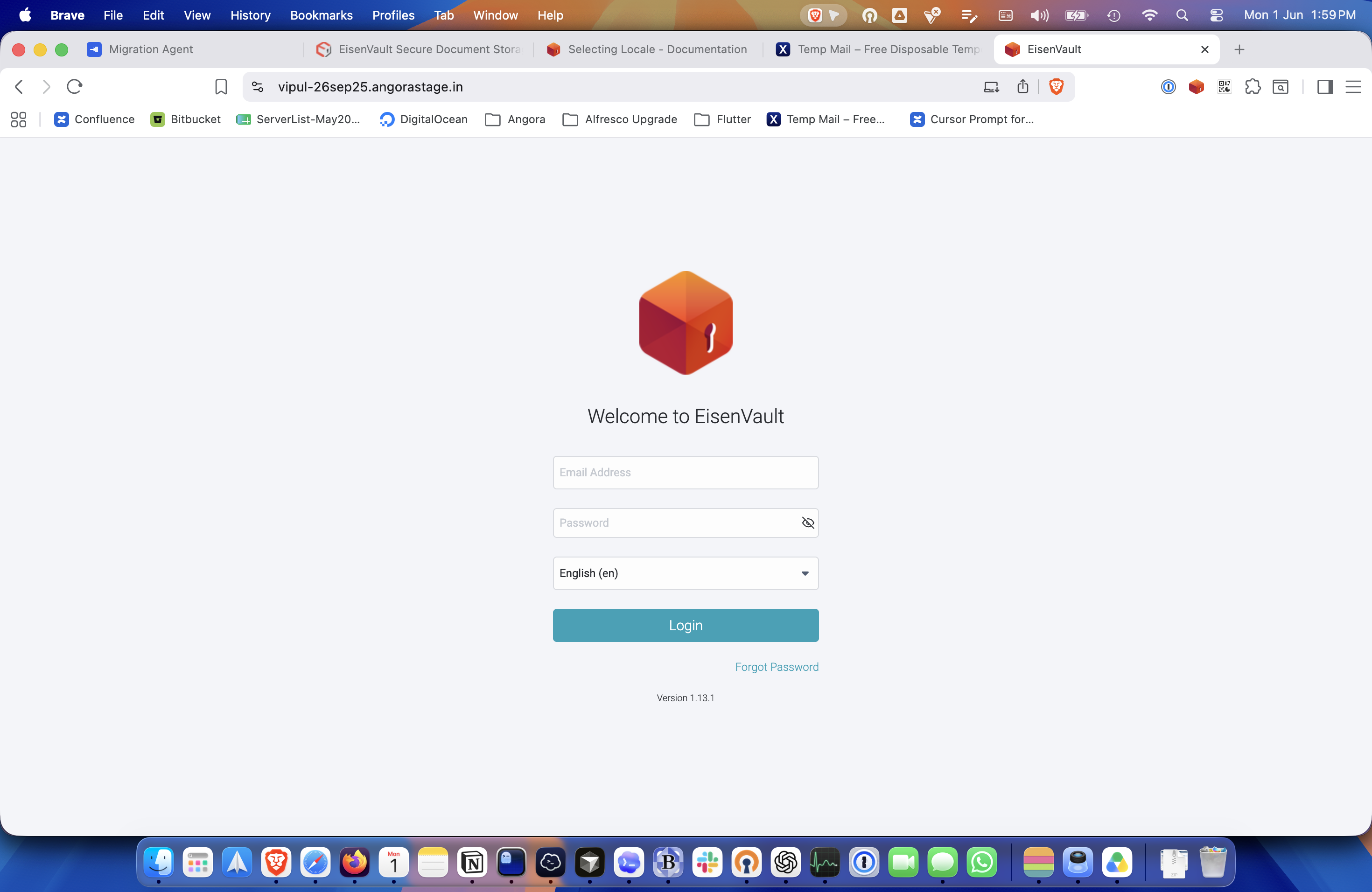Viewport: 1372px width, 892px height.
Task: Click the Login button
Action: pos(686,625)
